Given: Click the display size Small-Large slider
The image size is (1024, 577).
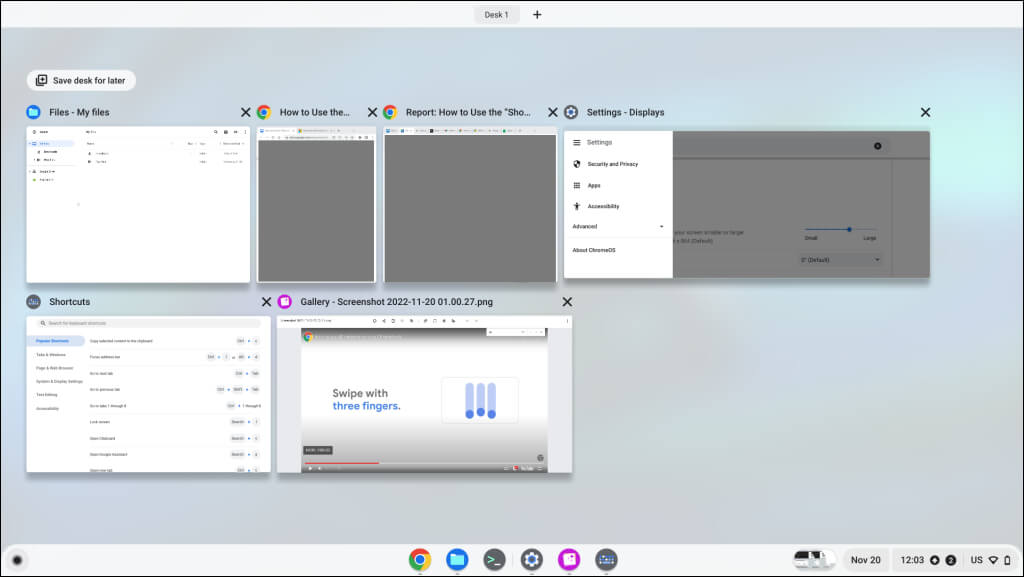Looking at the screenshot, I should [849, 229].
